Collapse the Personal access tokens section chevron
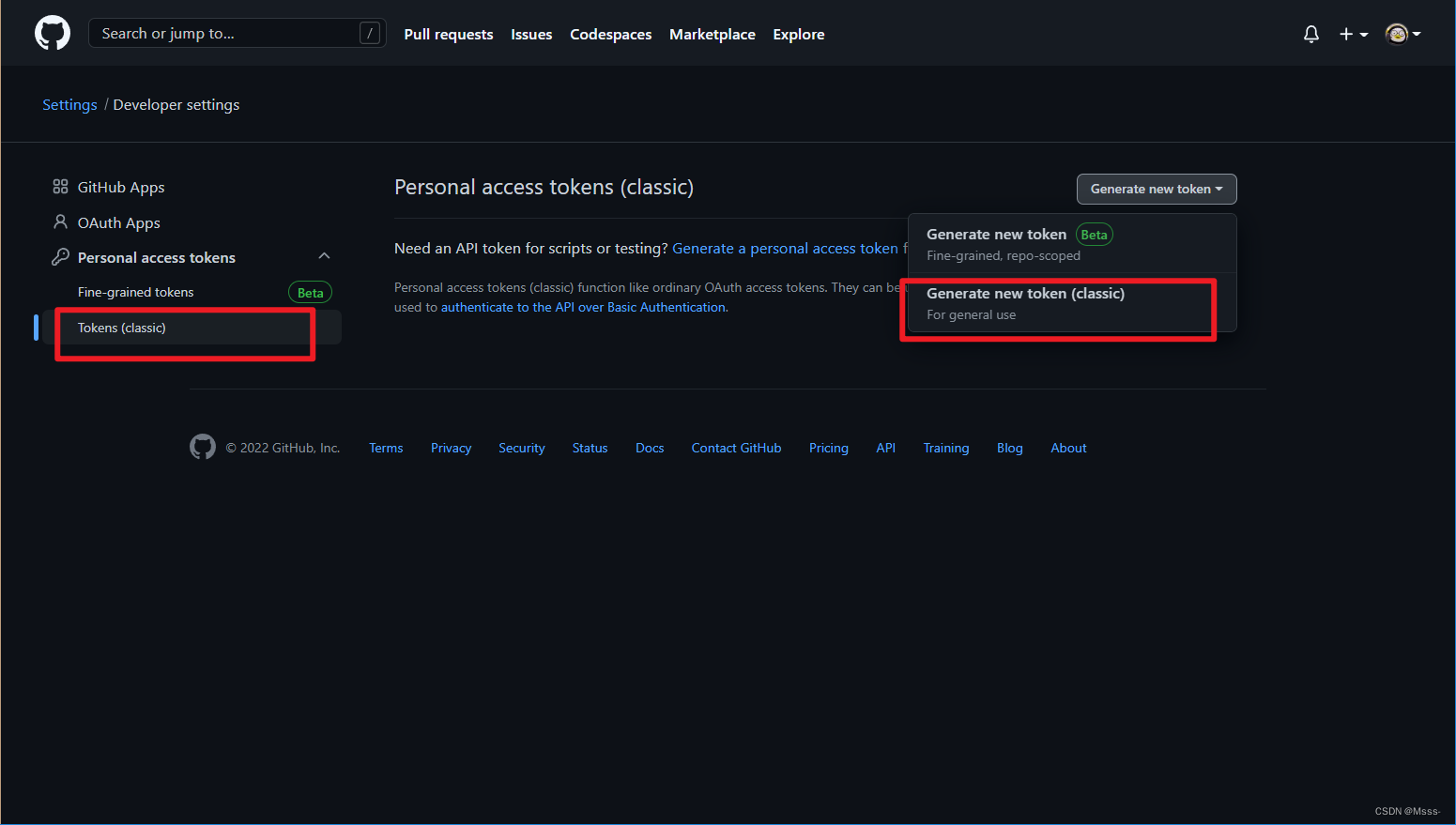Screen dimensions: 1456x825 (324, 255)
